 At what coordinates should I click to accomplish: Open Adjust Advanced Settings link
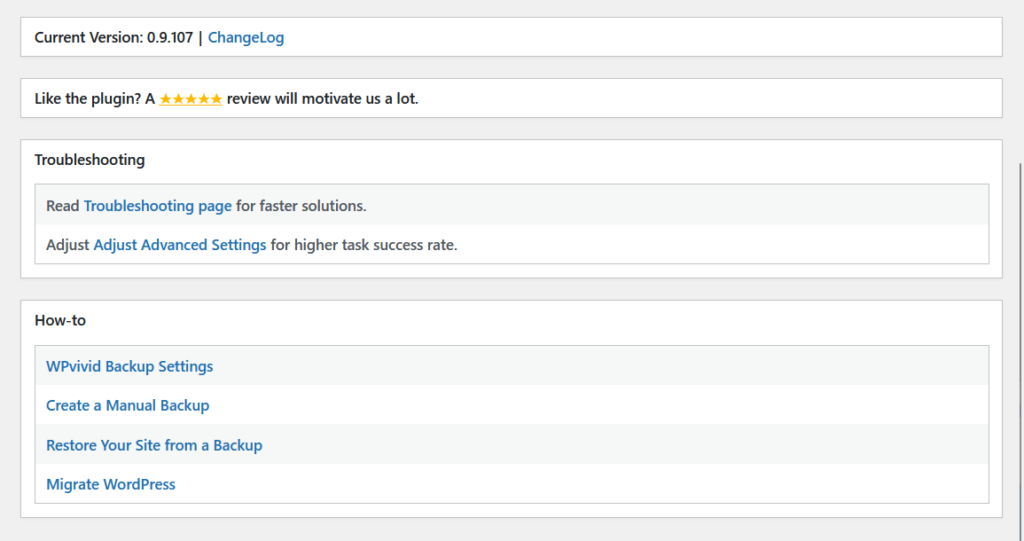click(180, 245)
